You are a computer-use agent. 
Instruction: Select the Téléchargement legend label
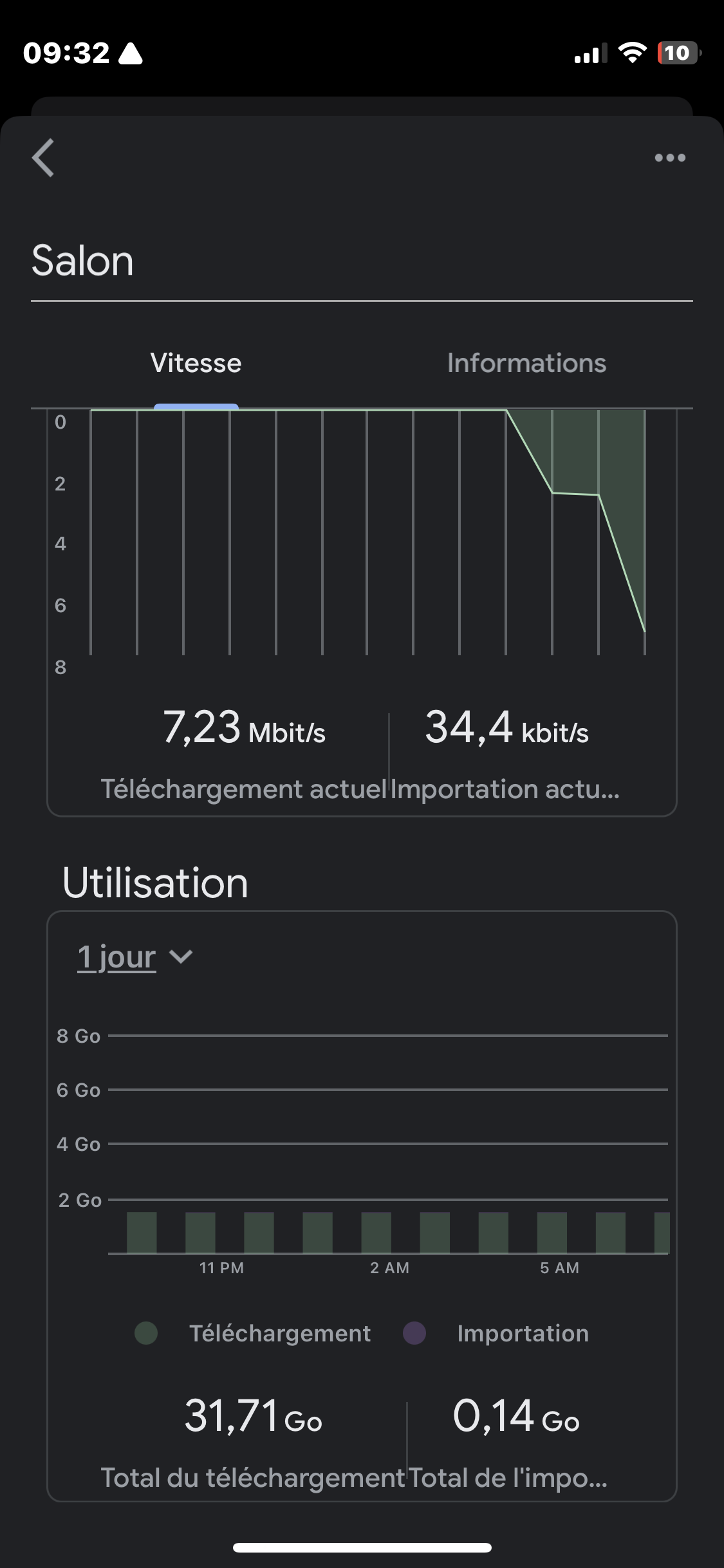(280, 1333)
